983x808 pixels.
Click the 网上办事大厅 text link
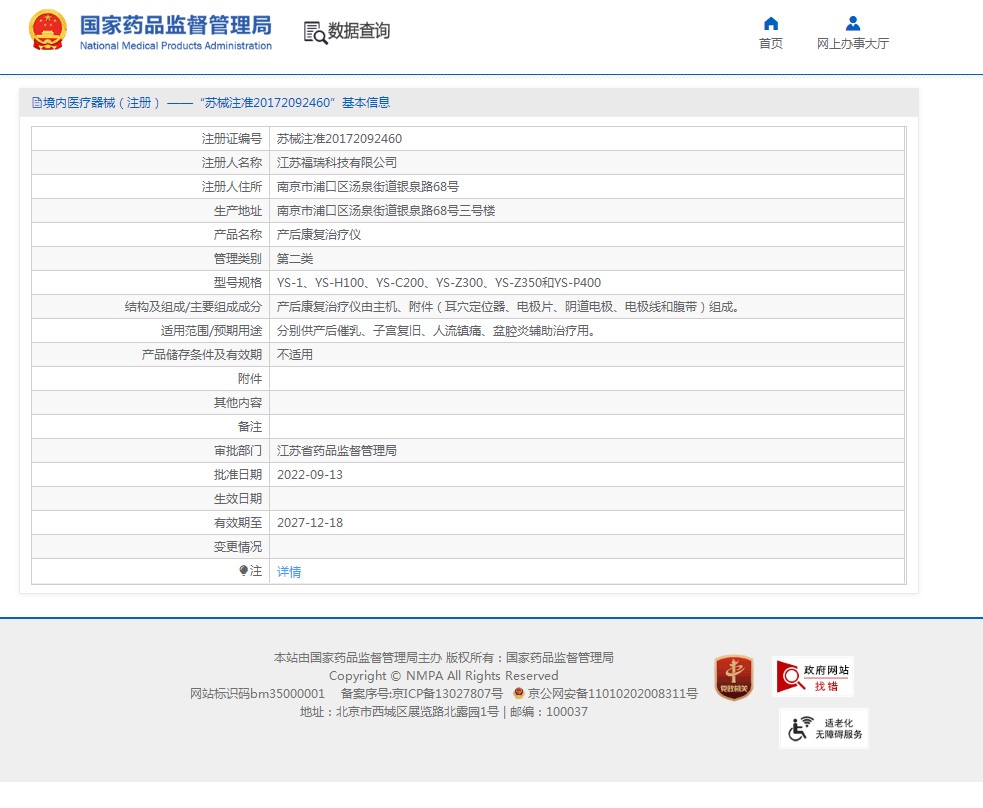(853, 43)
